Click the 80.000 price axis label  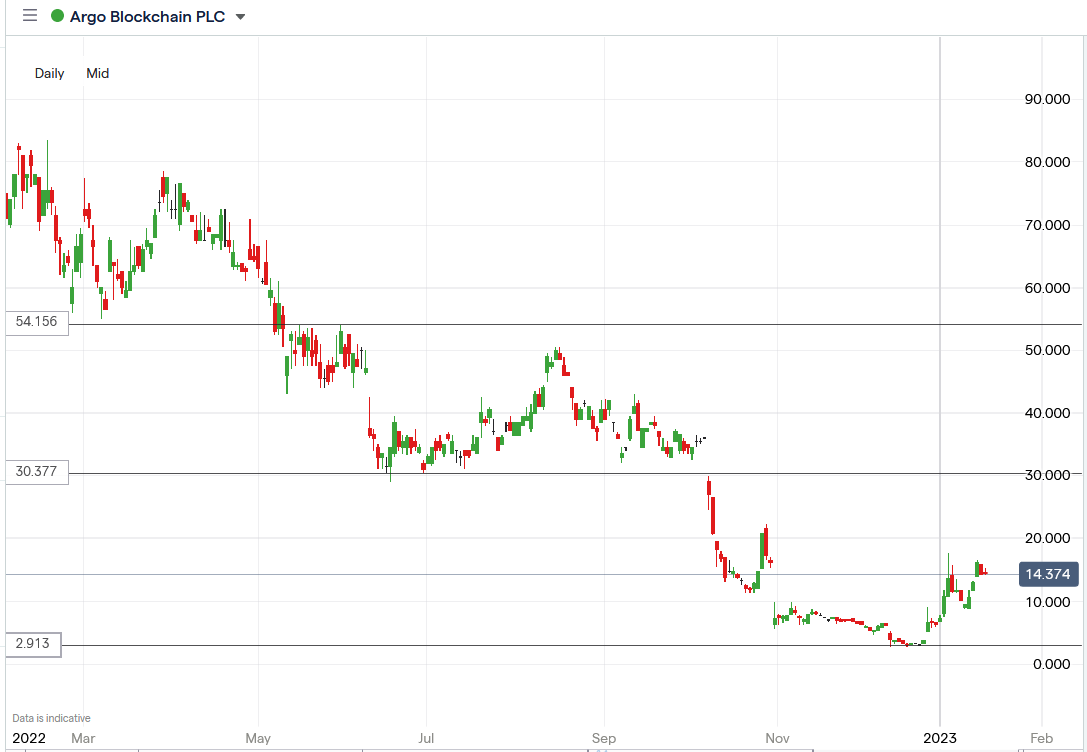(1047, 162)
